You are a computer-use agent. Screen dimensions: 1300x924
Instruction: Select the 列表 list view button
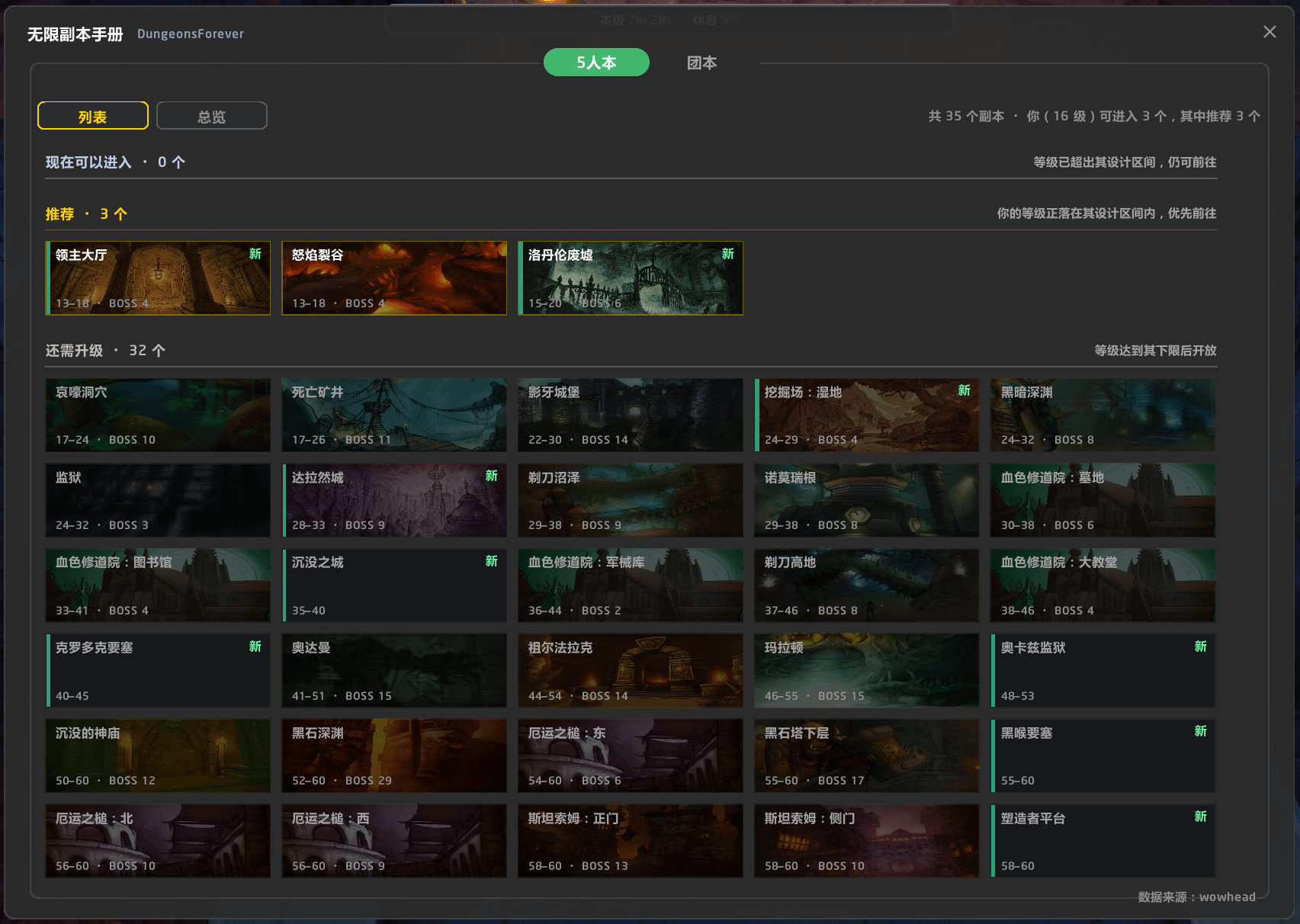(93, 116)
